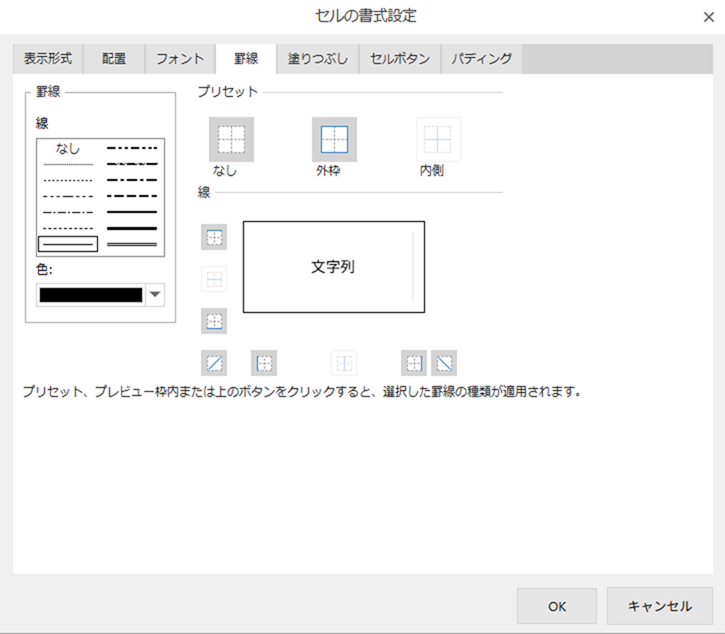This screenshot has height=634, width=725.
Task: Toggle the bottom border button
Action: click(x=215, y=321)
